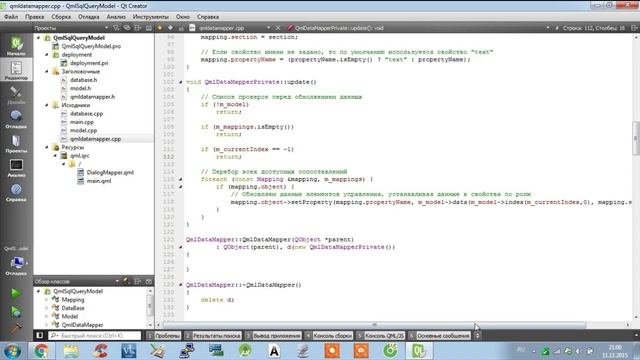Fold the constructor at line 124
The image size is (640, 360).
180,247
